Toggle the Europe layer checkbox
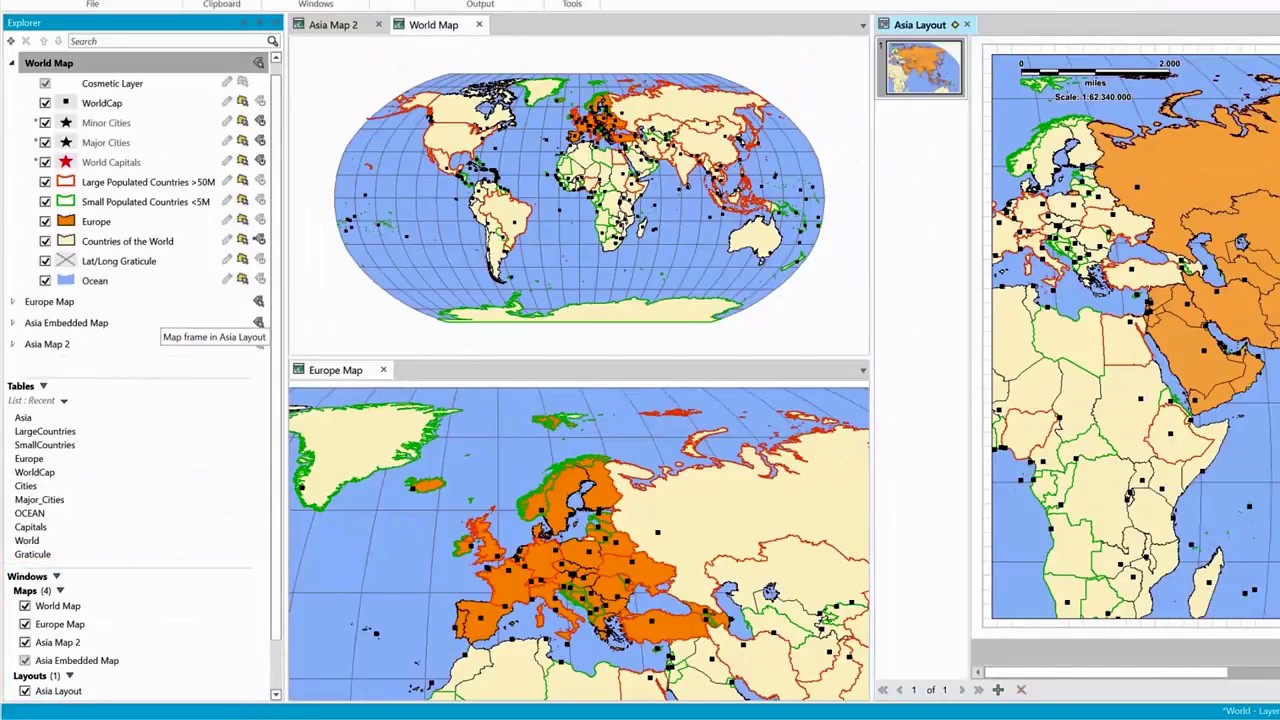 [x=45, y=221]
